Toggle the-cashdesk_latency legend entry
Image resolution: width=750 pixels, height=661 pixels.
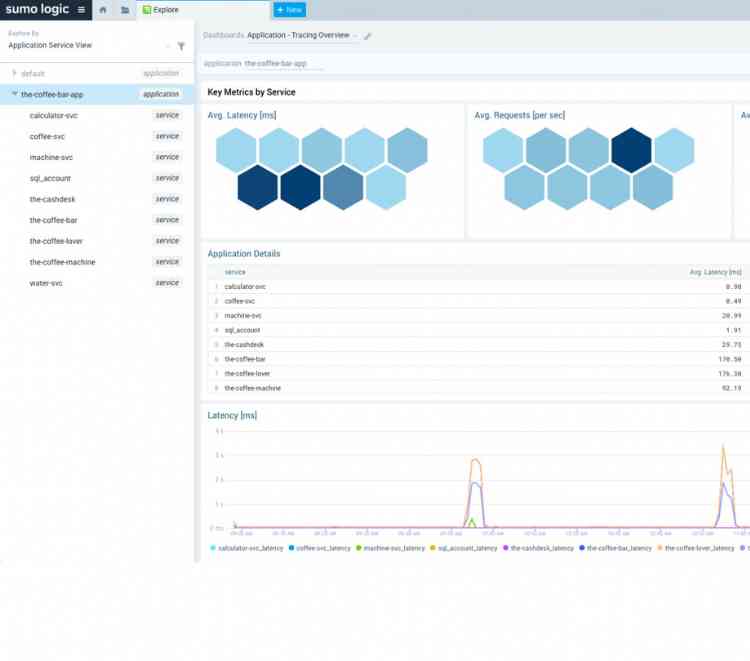point(538,548)
